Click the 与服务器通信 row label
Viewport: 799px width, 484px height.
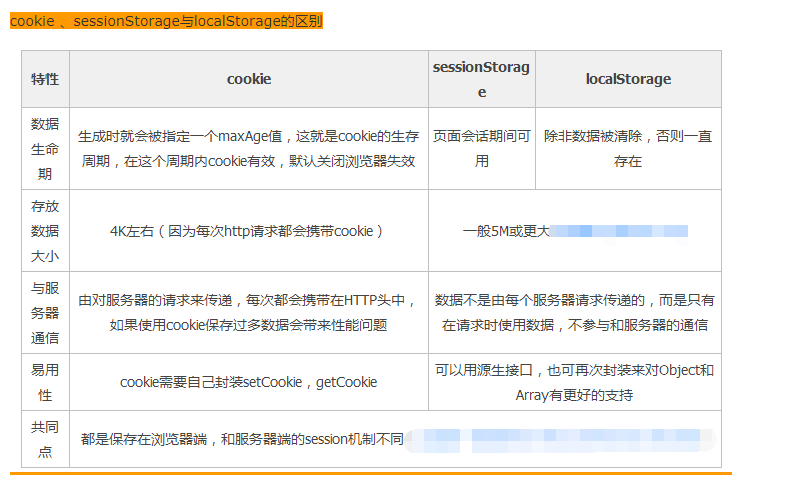tap(45, 312)
